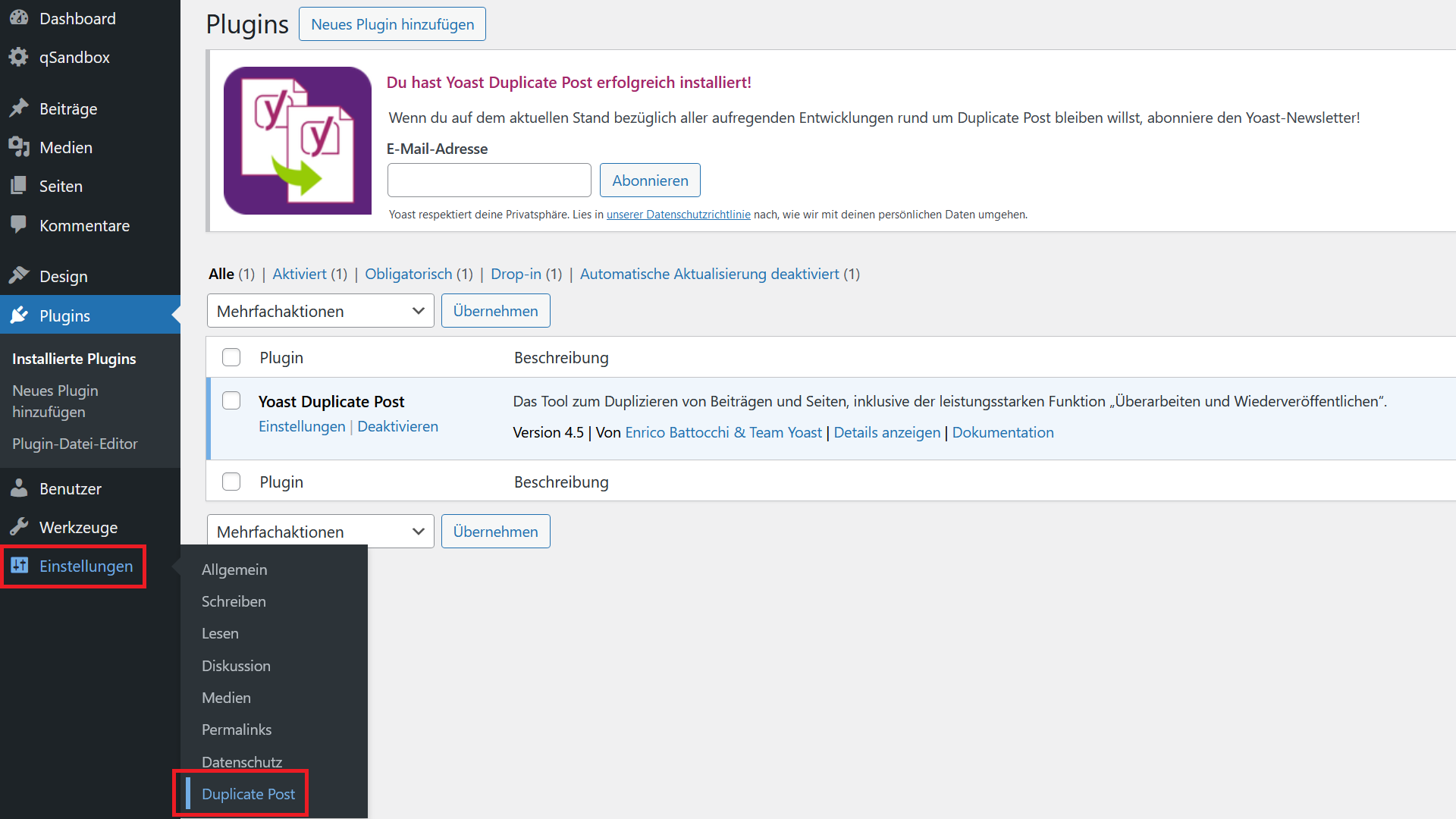Click the bottom Übernehmen button
The width and height of the screenshot is (1456, 819).
click(496, 532)
